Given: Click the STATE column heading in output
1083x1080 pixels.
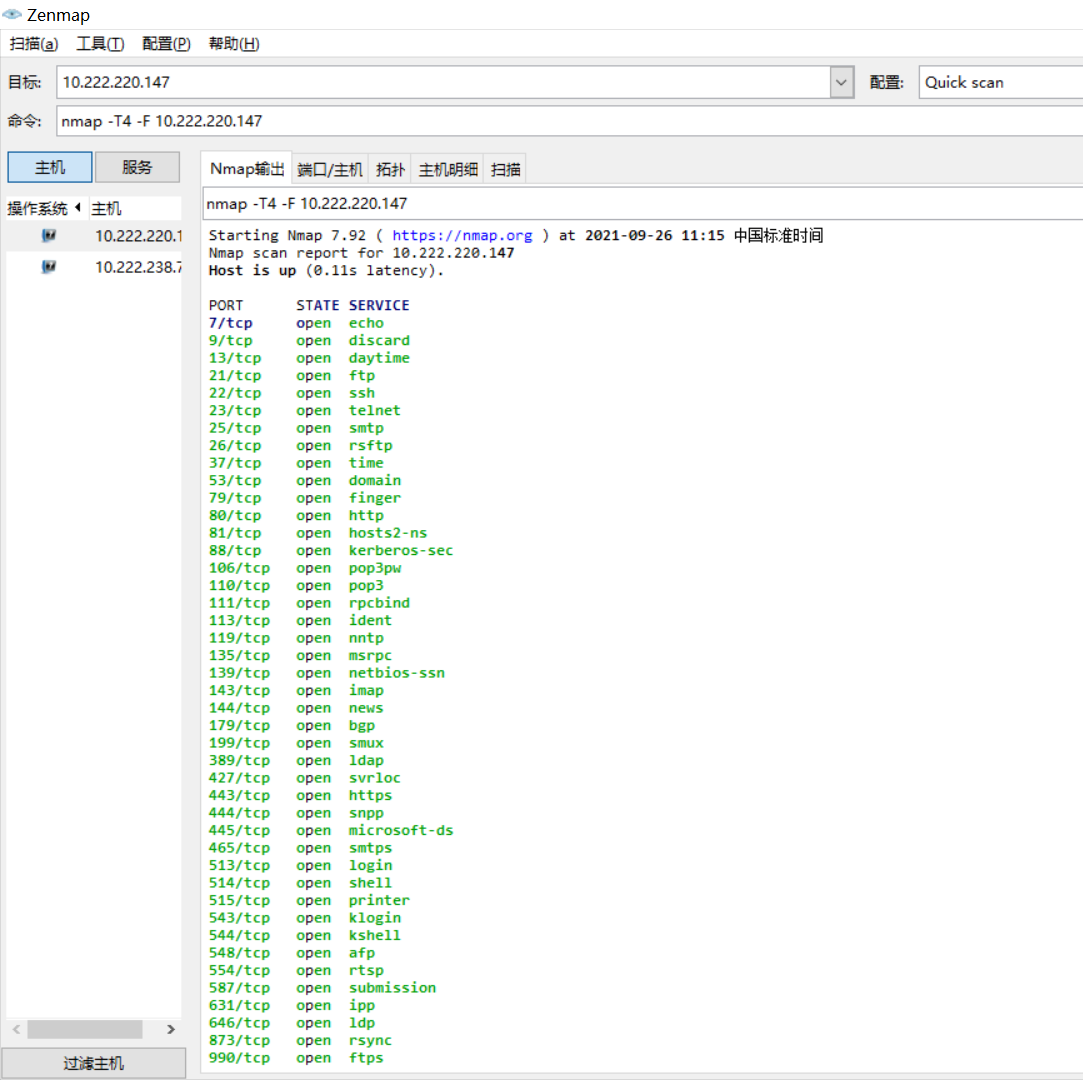Looking at the screenshot, I should (x=318, y=305).
